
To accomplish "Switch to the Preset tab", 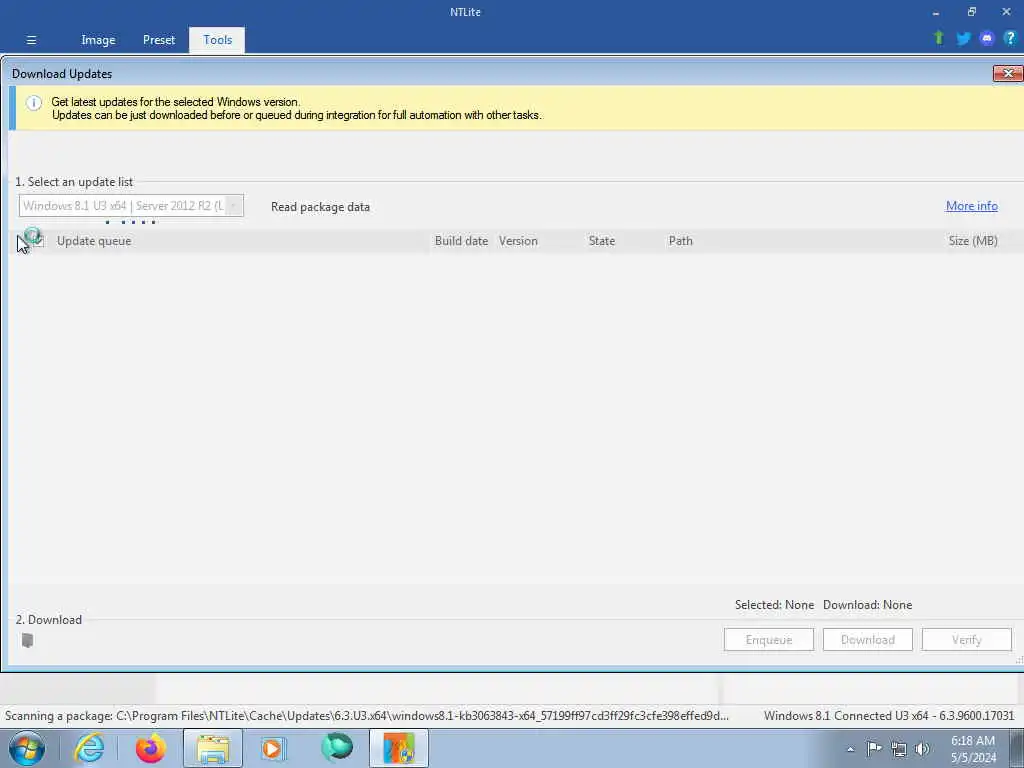I will 159,40.
